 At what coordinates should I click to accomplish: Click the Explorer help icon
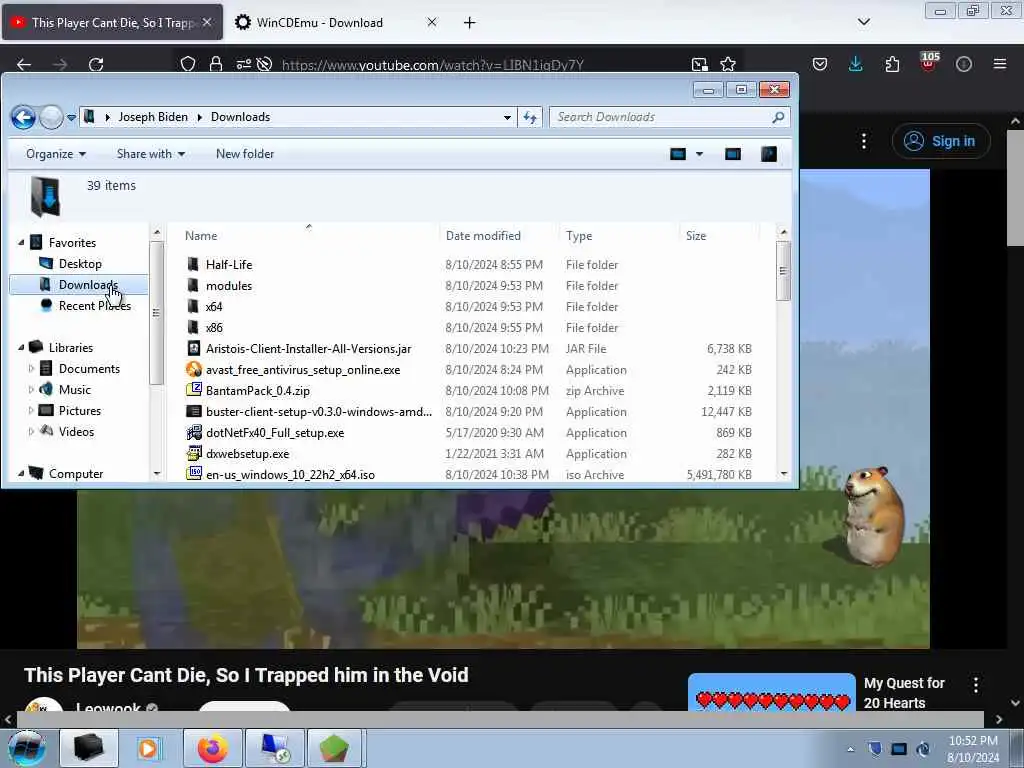point(769,154)
